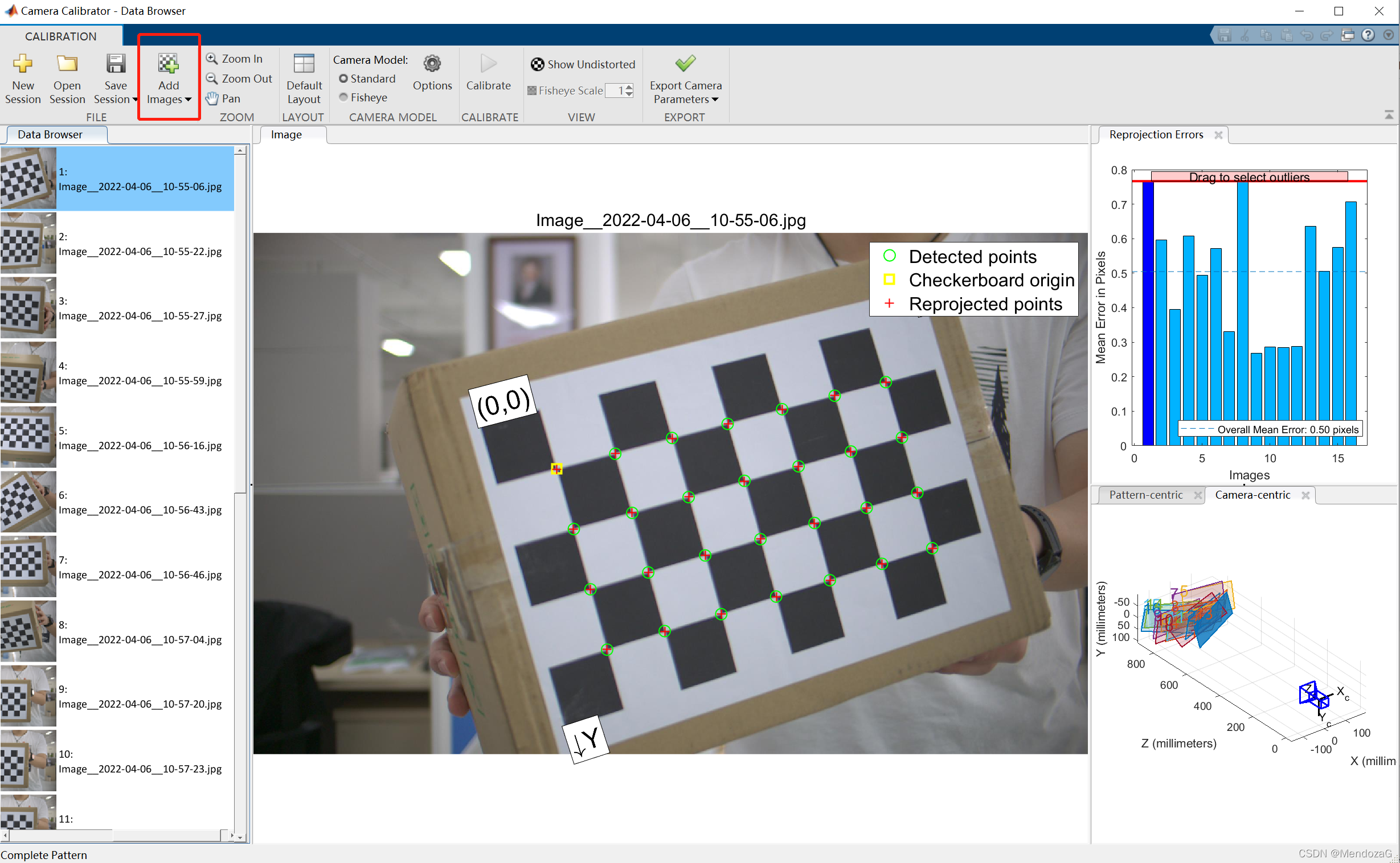
Task: Open quick access toolbar options dropdown
Action: pyautogui.click(x=1389, y=35)
